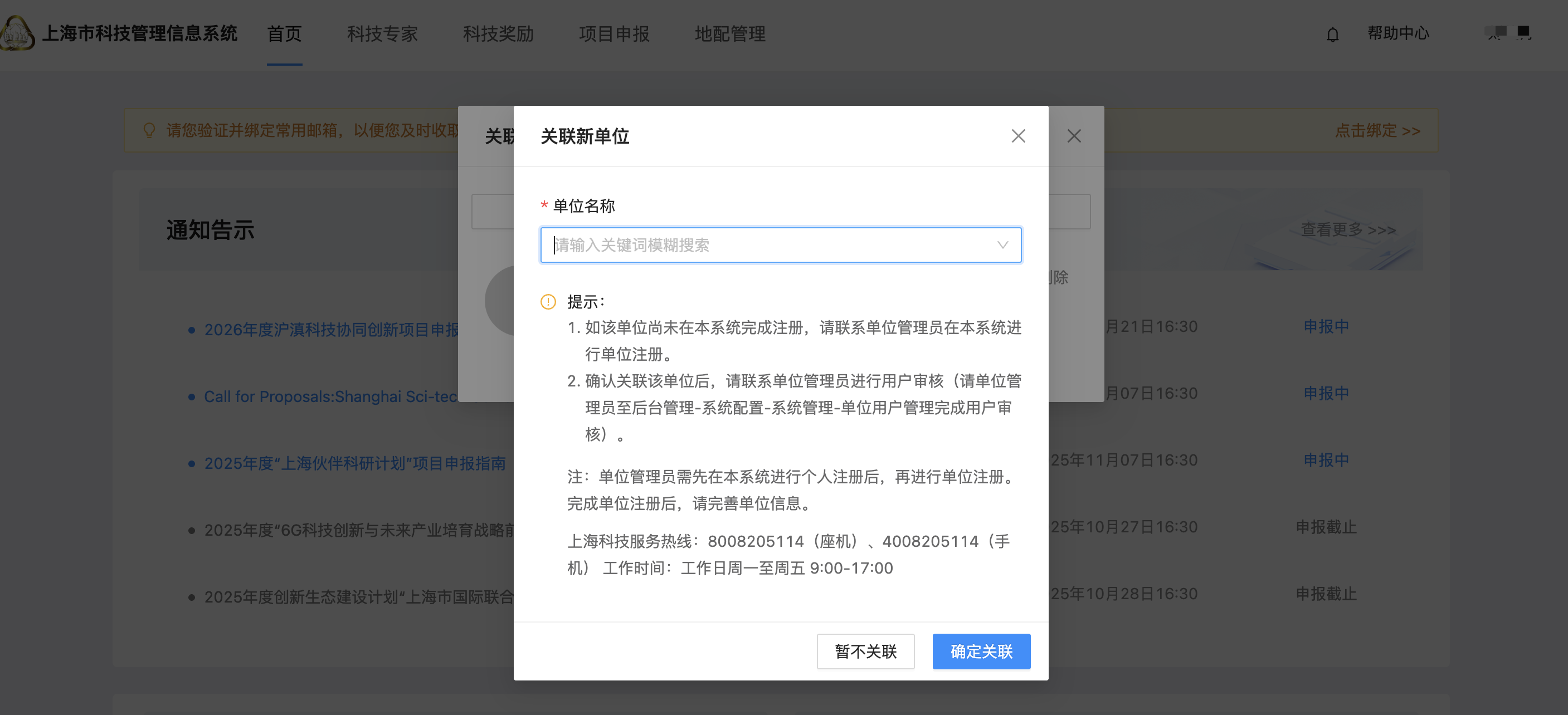The height and width of the screenshot is (715, 1568).
Task: Close the background dialog with its X
Action: point(1074,136)
